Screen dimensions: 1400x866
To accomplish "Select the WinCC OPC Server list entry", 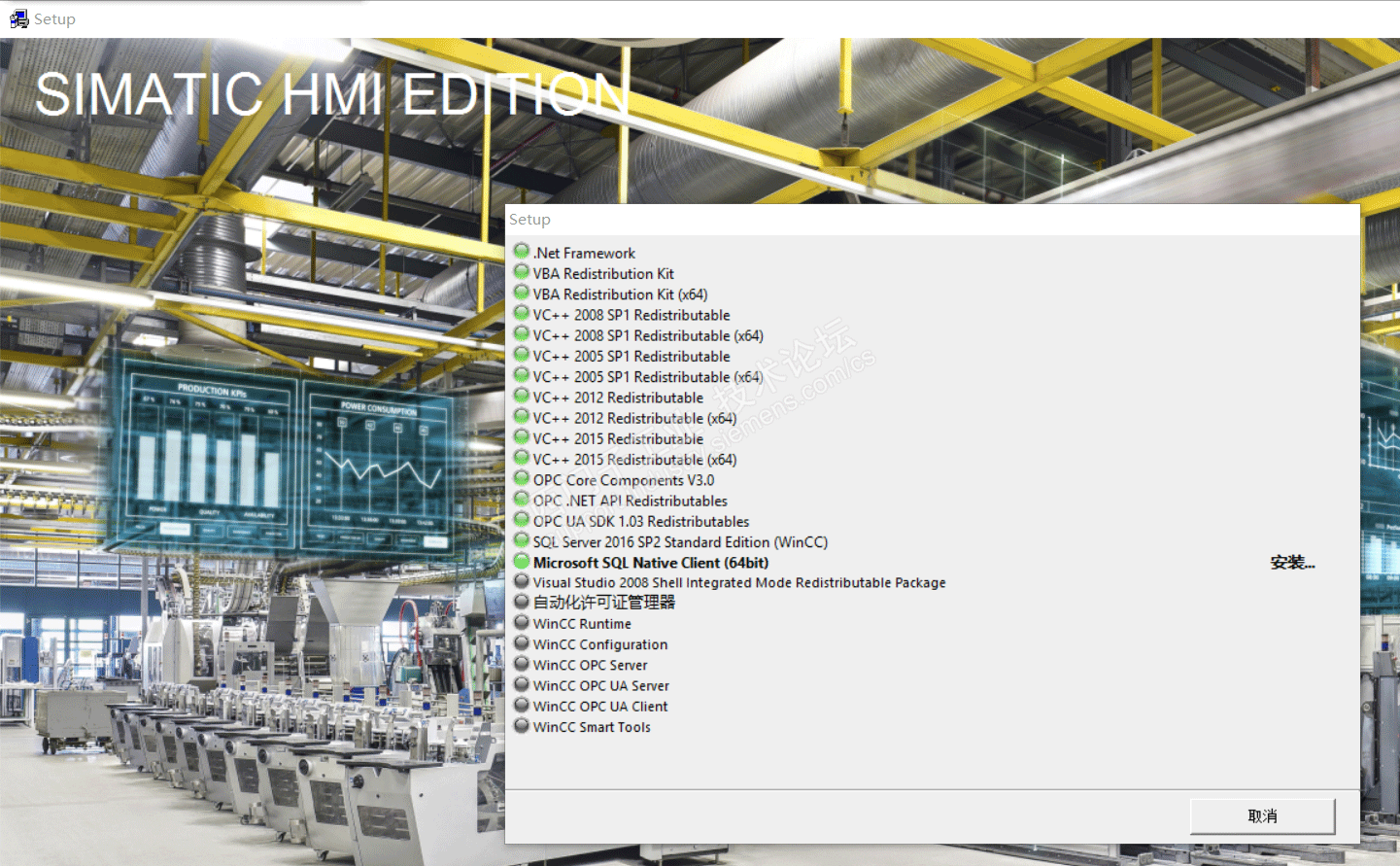I will pos(590,665).
